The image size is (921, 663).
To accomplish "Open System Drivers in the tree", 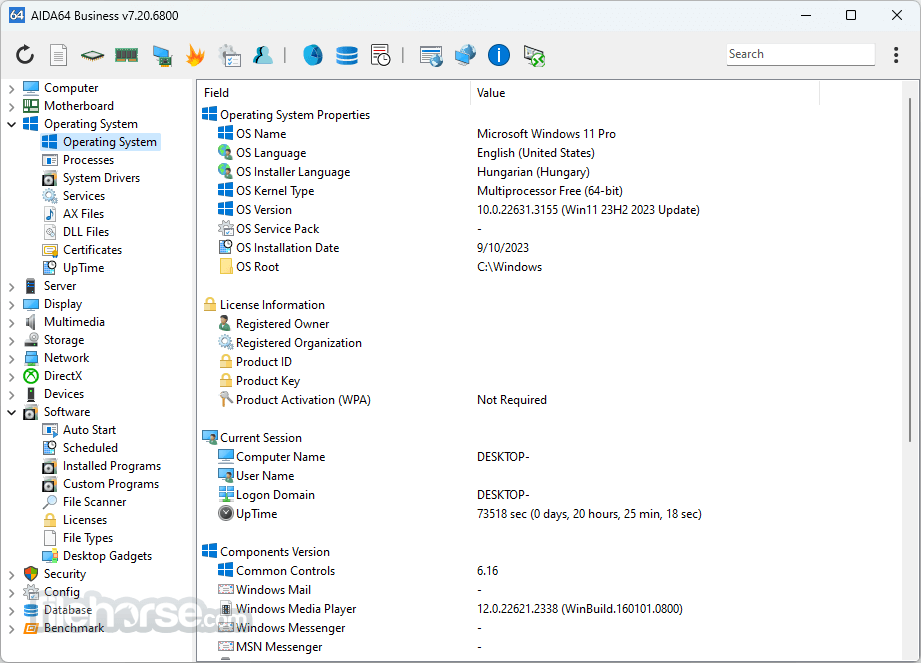I will (x=101, y=178).
